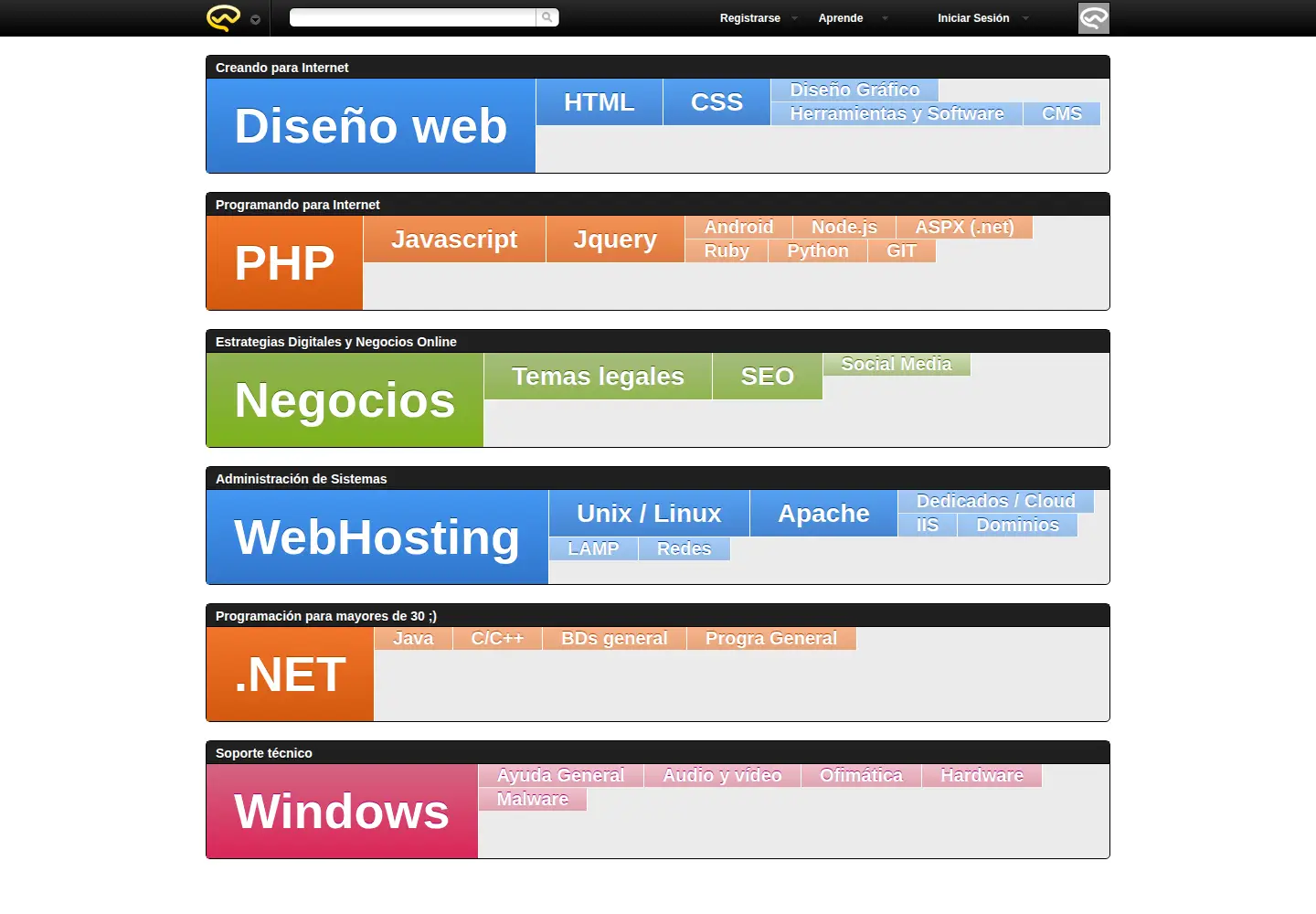This screenshot has width=1316, height=914.
Task: Open the Registrarse menu
Action: coord(750,18)
